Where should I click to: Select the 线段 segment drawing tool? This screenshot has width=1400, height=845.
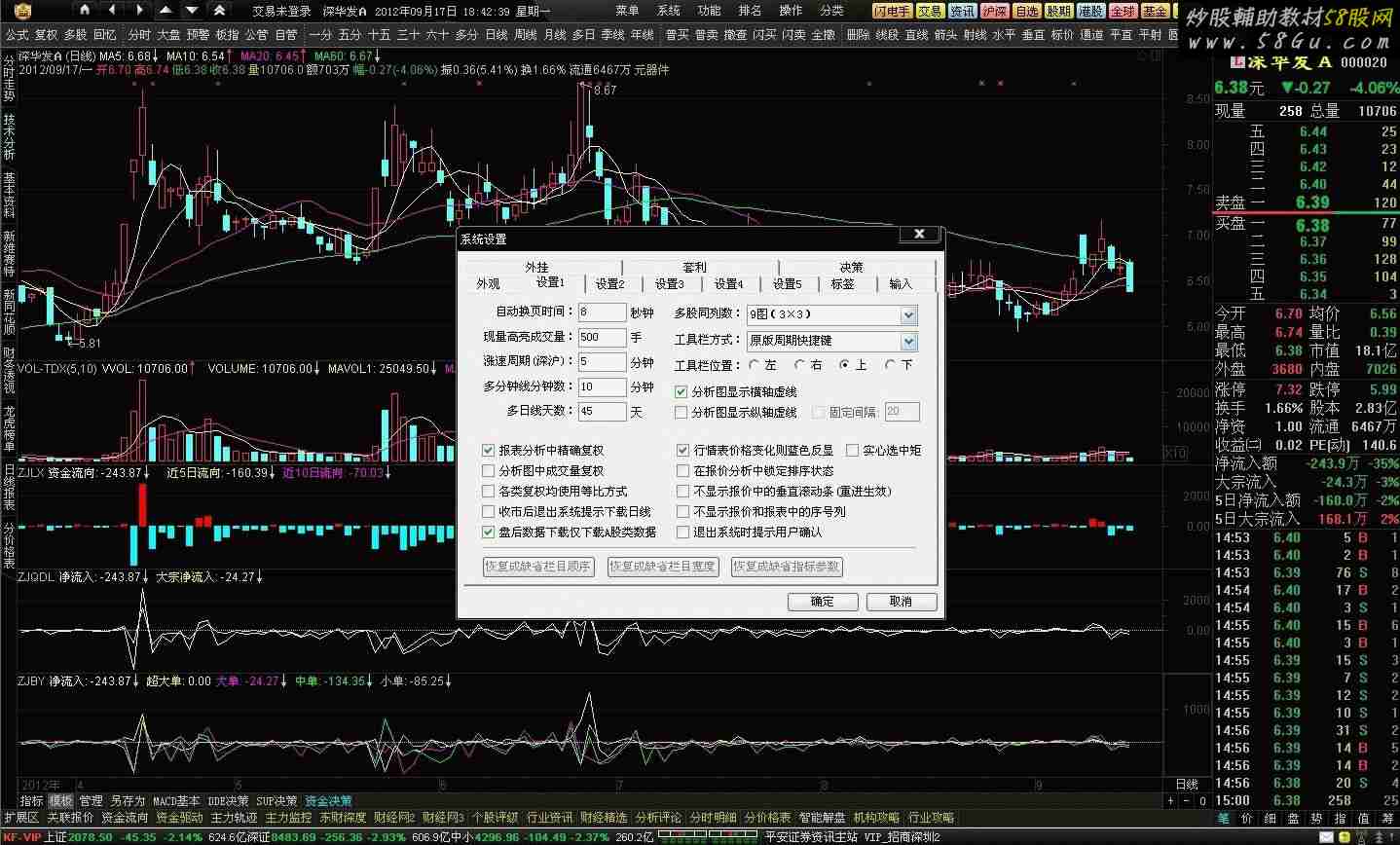[887, 34]
